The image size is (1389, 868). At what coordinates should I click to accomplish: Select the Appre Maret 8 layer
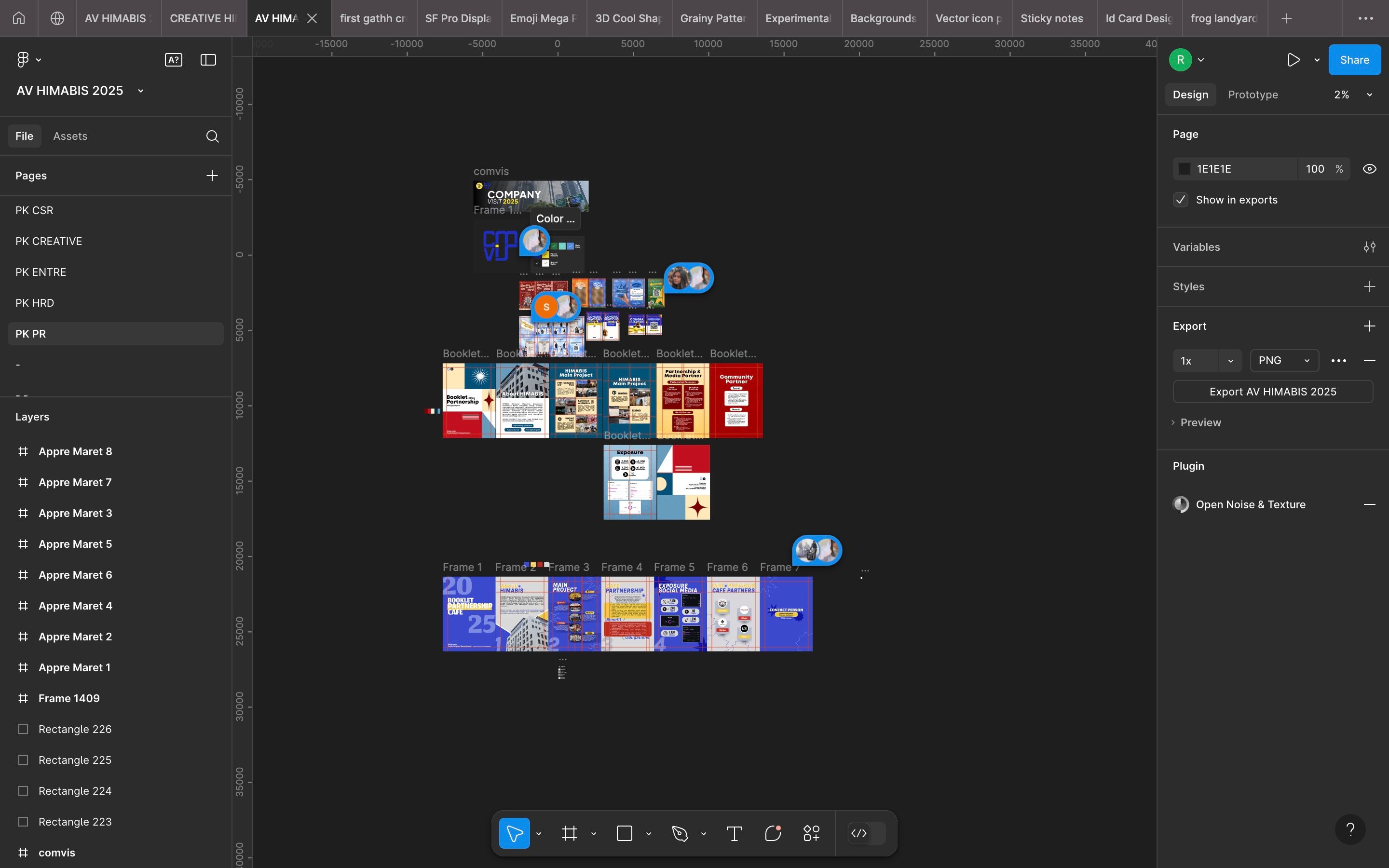[x=115, y=451]
